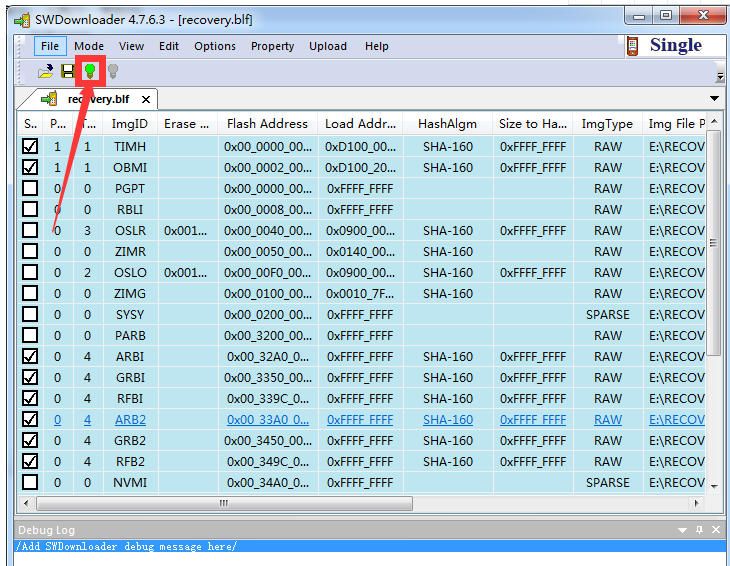Viewport: 730px width, 566px height.
Task: Open the Property menu
Action: 272,46
